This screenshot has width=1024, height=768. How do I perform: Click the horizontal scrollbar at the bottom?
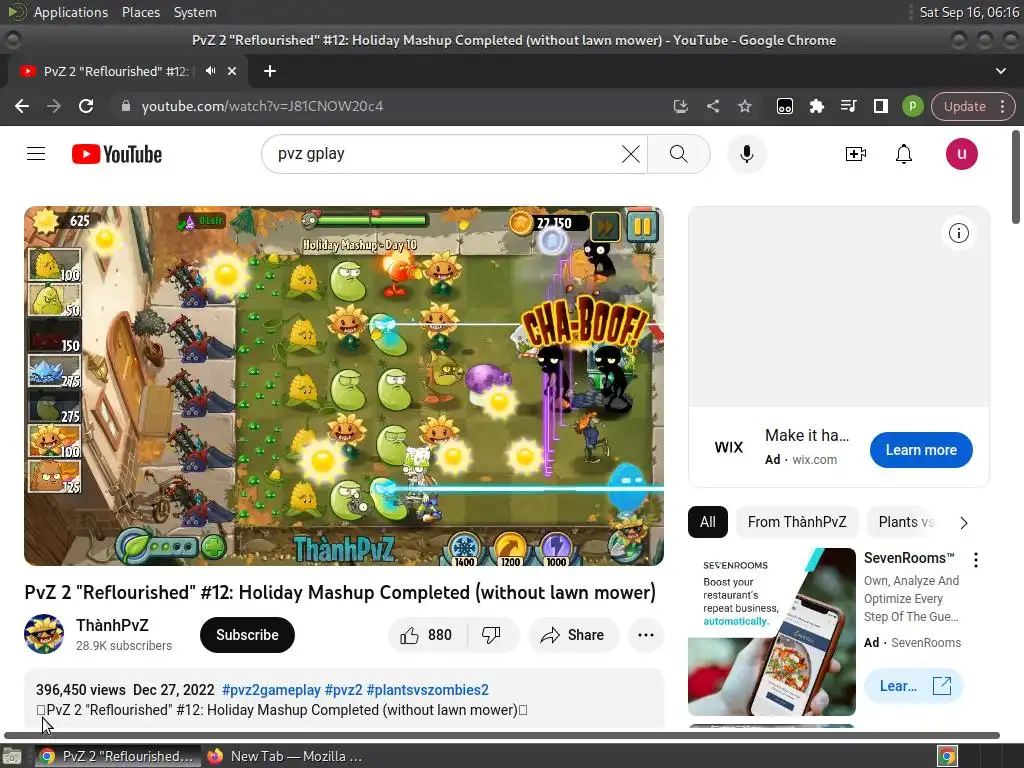[x=502, y=735]
